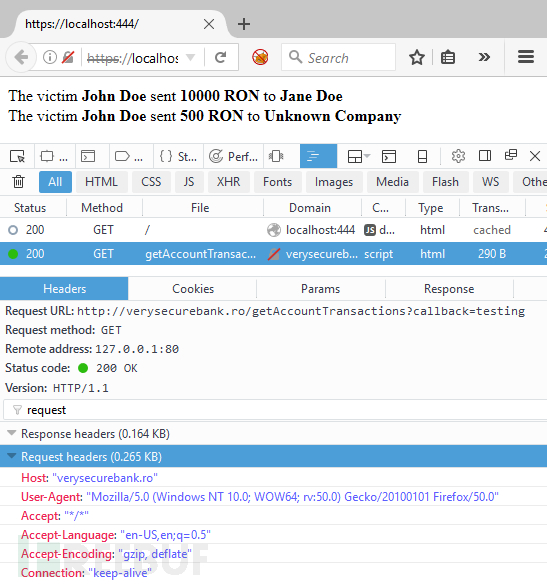The width and height of the screenshot is (547, 584).
Task: Select the getAccountTransac... request row
Action: (273, 254)
